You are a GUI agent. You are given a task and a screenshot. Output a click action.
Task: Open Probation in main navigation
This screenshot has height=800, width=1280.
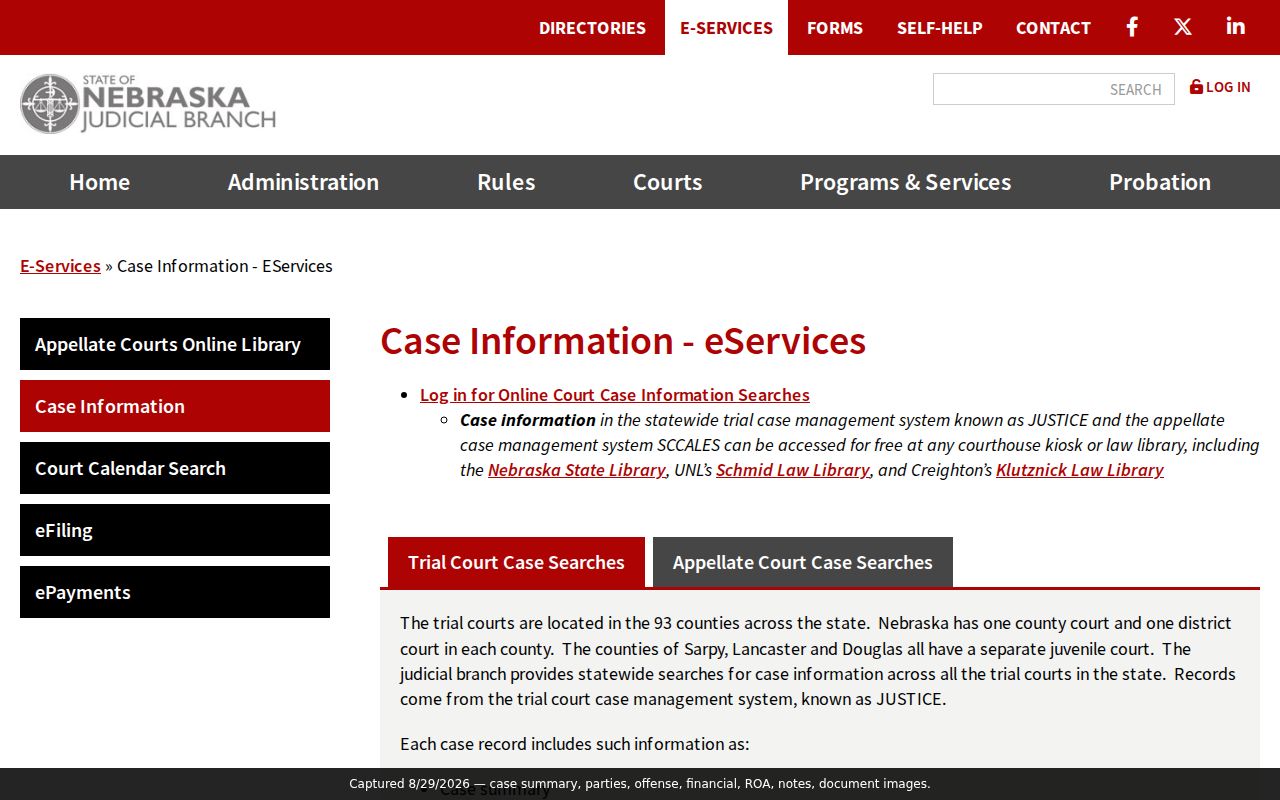(x=1160, y=182)
